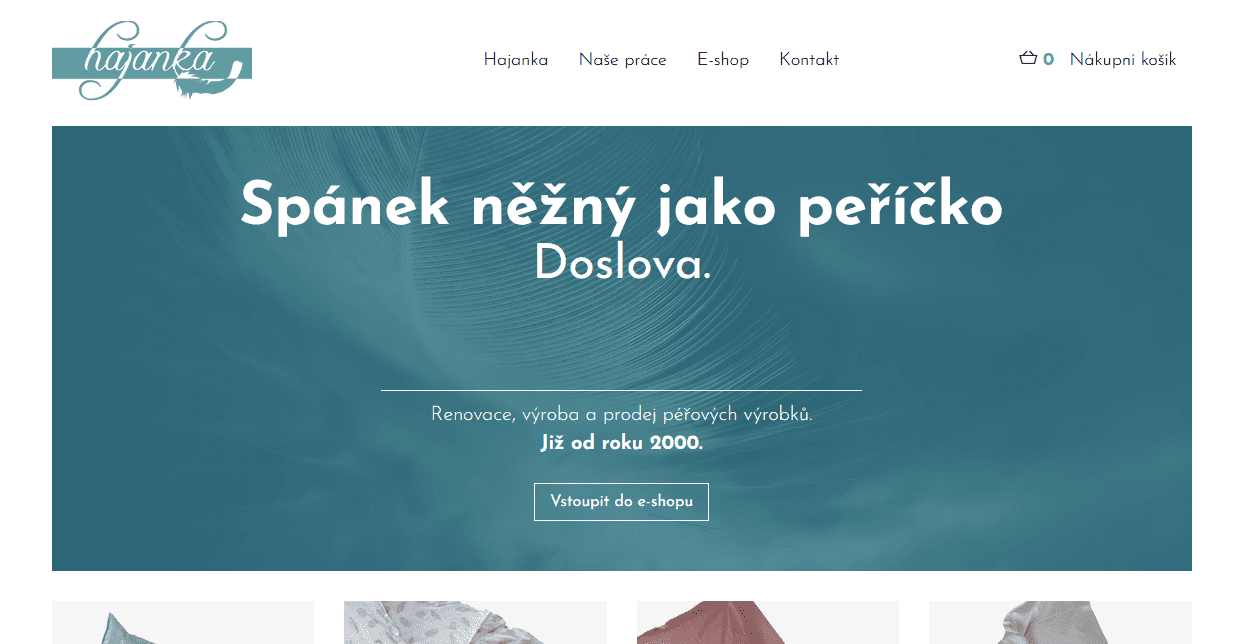The width and height of the screenshot is (1239, 644).
Task: Open the third product thumbnail with pink fabric
Action: click(x=768, y=622)
